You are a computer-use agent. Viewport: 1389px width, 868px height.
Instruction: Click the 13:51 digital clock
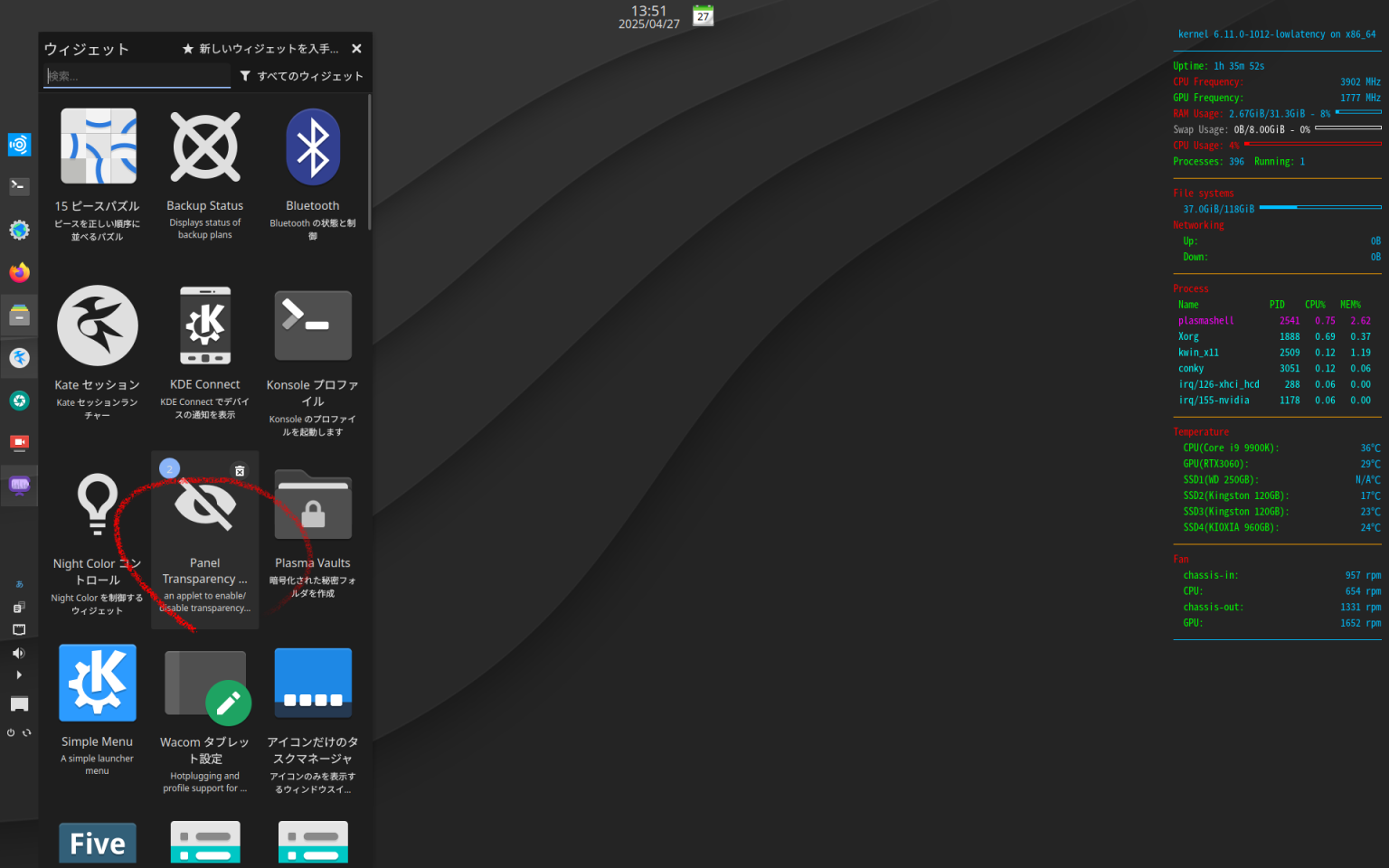pos(648,11)
